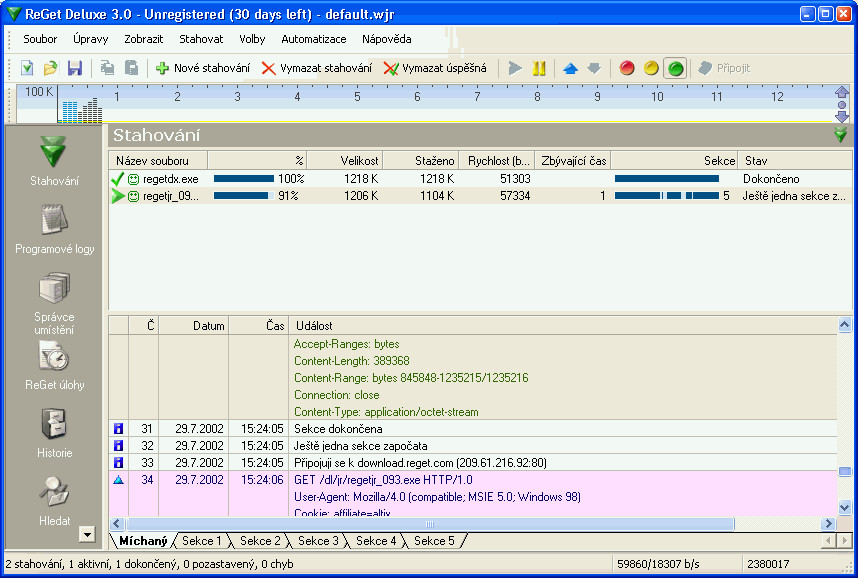The width and height of the screenshot is (858, 578).
Task: Click up arrow on speed graph panel
Action: [842, 91]
